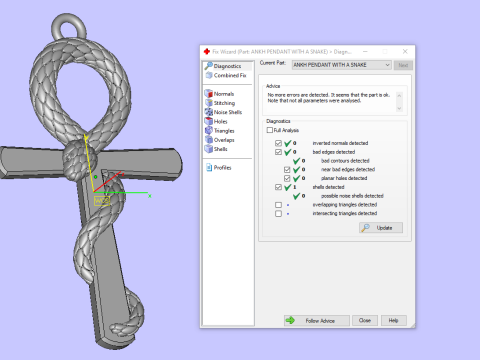Click the WCS label in viewport
The height and width of the screenshot is (360, 480).
102,201
